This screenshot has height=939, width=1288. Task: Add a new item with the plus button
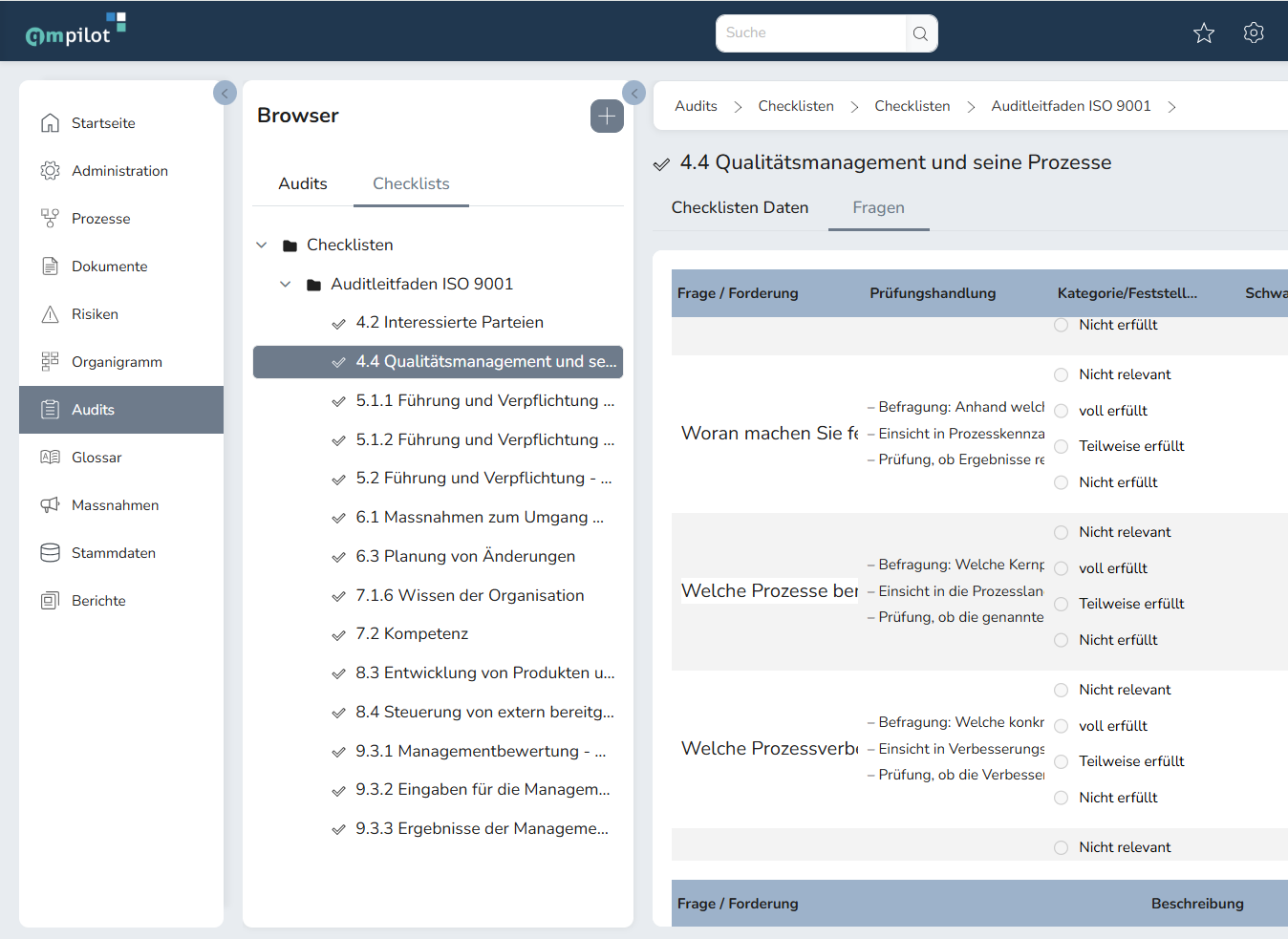click(606, 116)
